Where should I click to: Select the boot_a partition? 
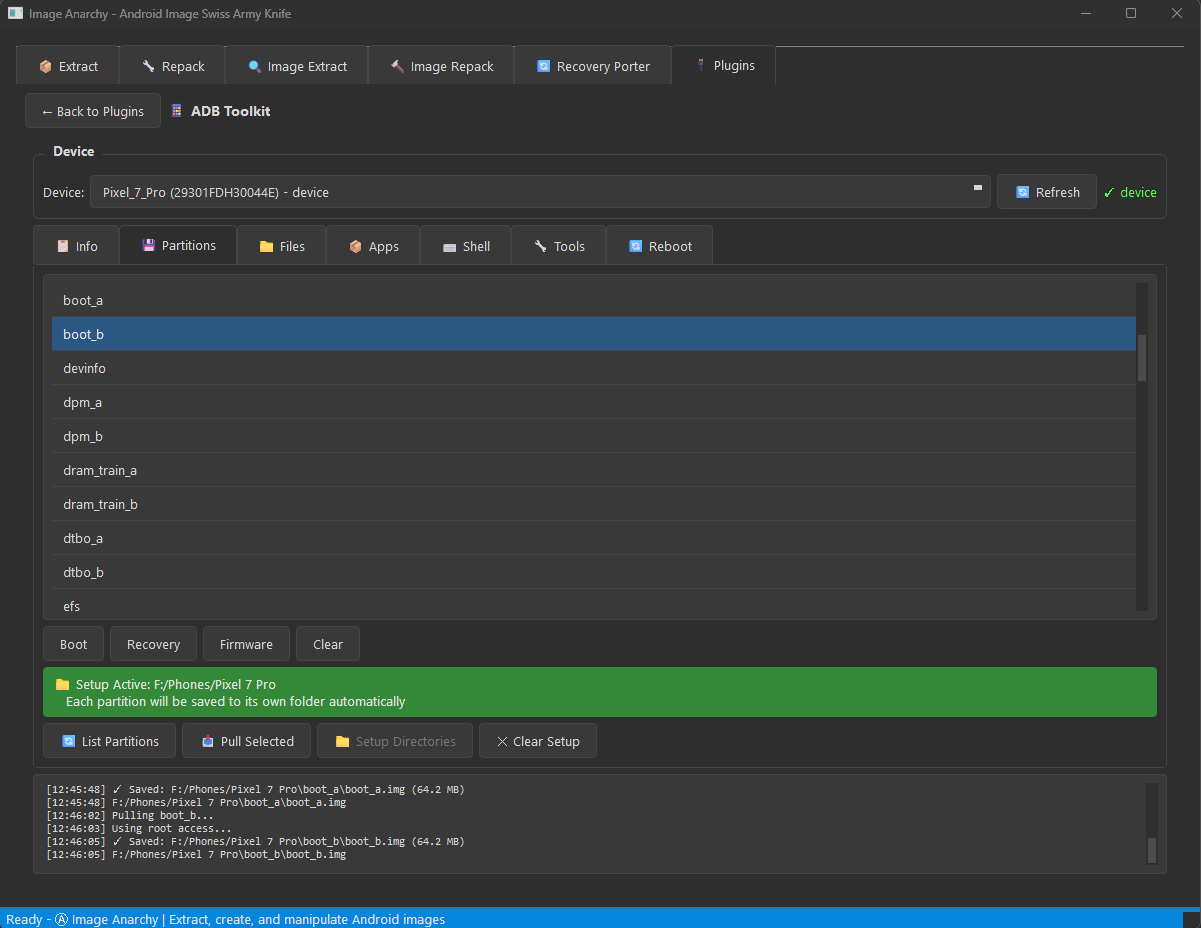click(594, 300)
